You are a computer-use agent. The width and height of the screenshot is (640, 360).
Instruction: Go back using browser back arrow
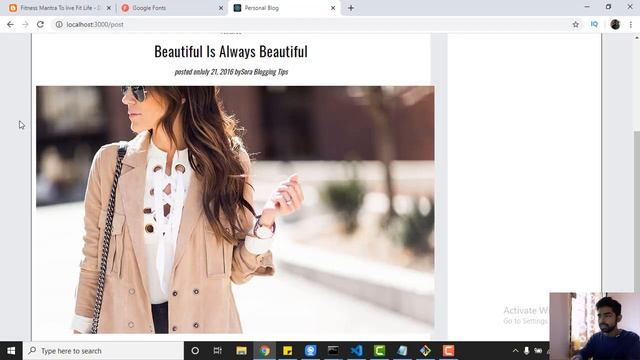10,24
